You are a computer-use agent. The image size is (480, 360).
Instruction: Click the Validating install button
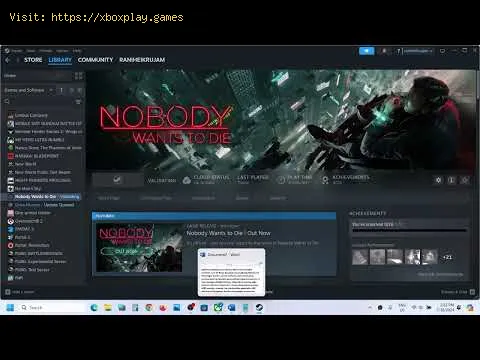pos(117,180)
